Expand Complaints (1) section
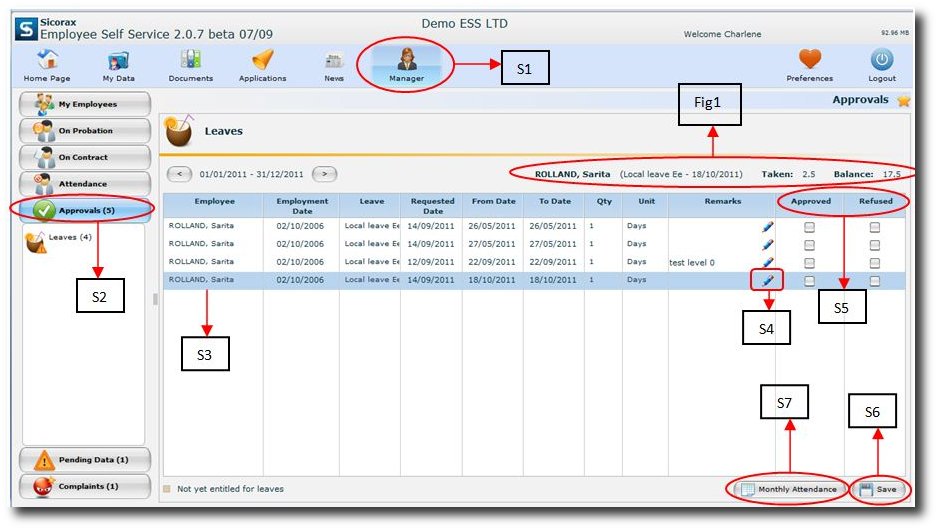This screenshot has width=938, height=530. click(x=85, y=487)
